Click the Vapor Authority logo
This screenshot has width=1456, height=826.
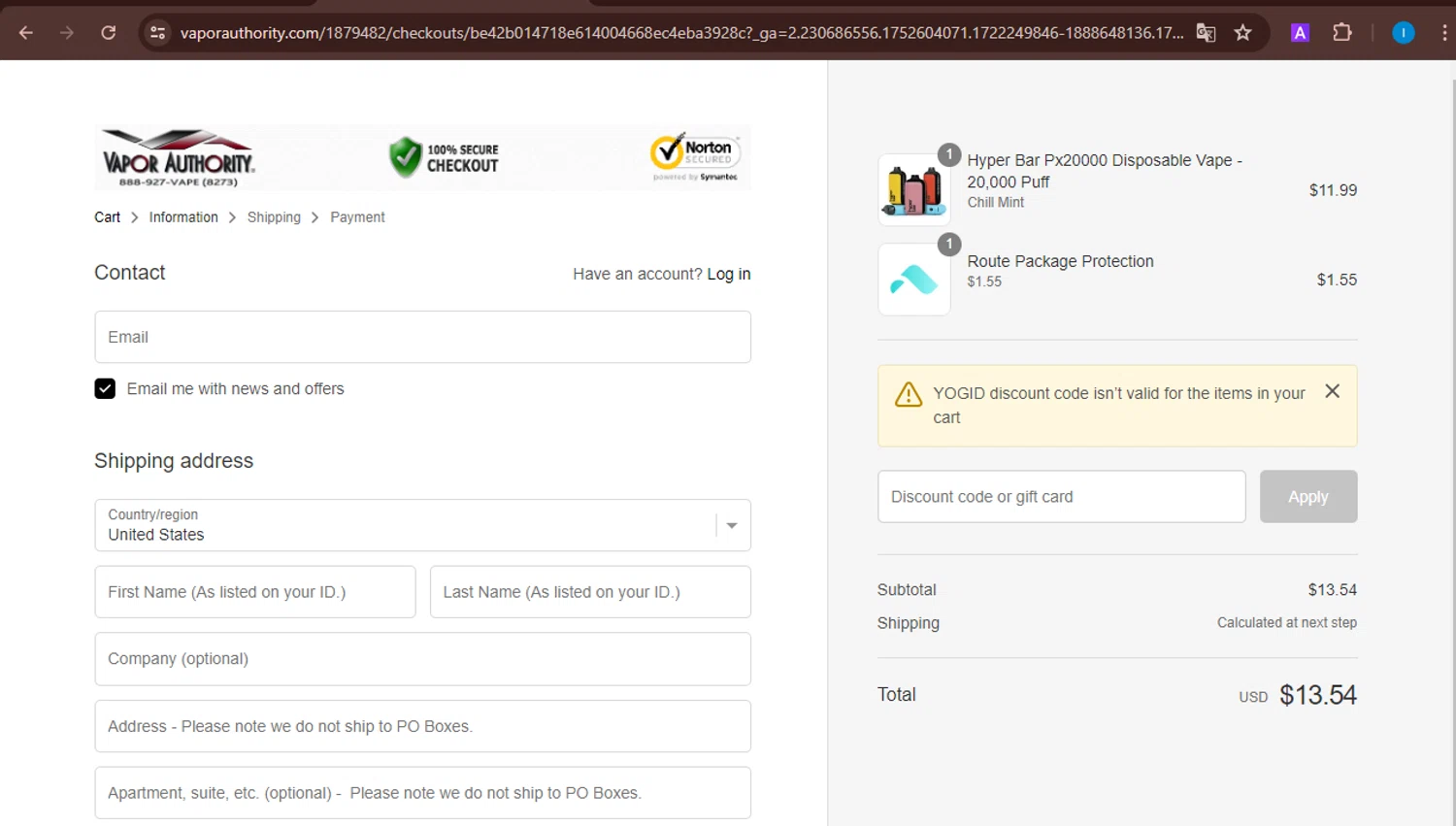[179, 158]
